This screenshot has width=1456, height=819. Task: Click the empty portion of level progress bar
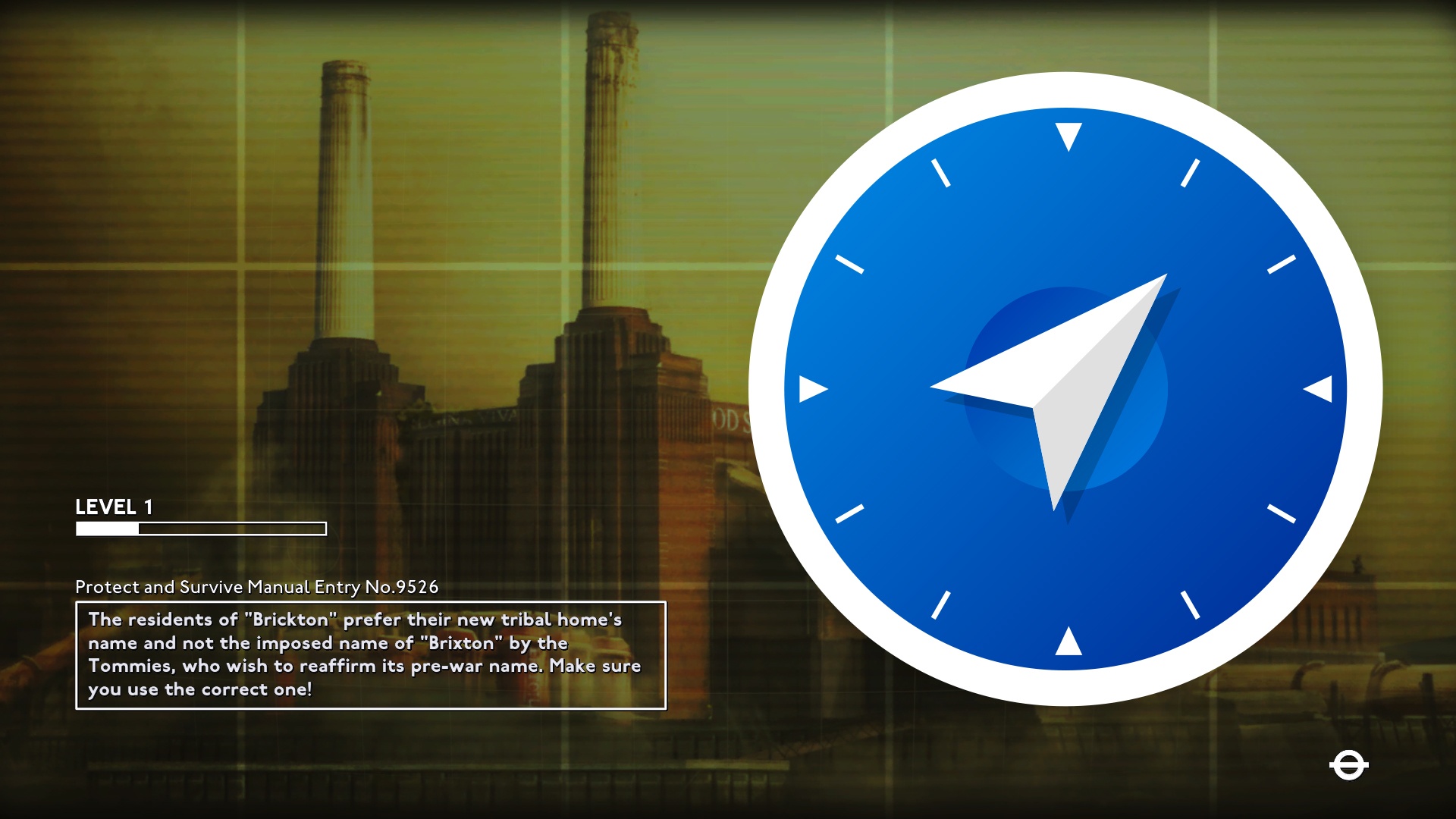click(x=231, y=529)
